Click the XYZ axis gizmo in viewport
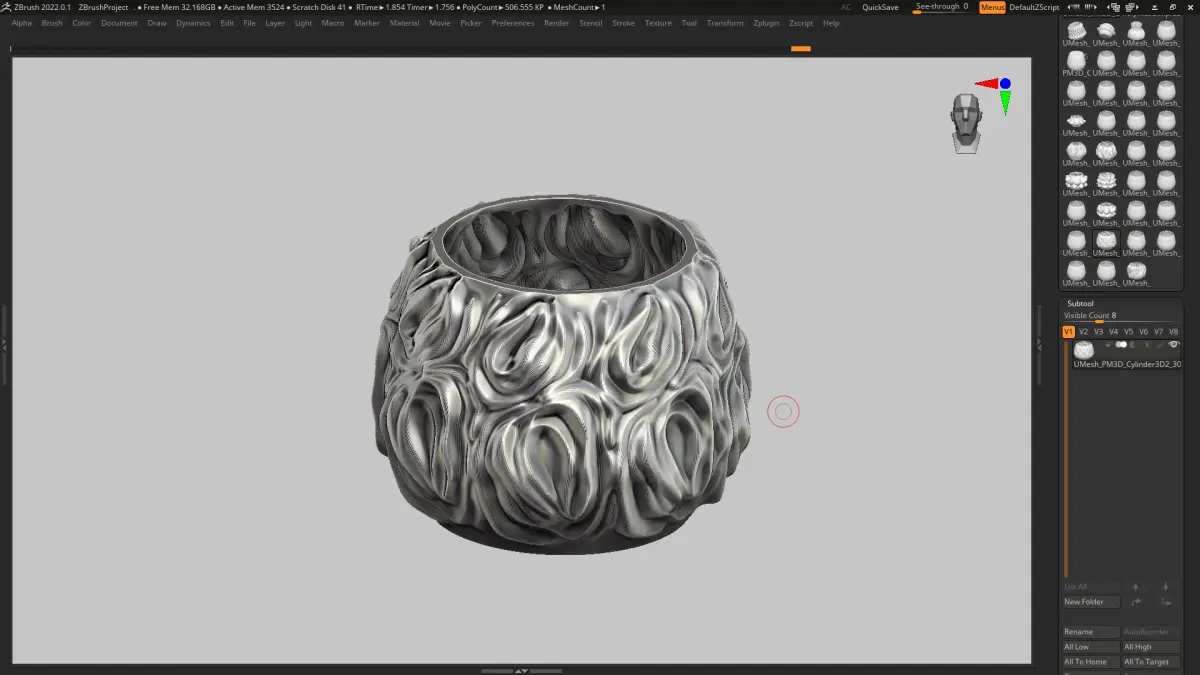Screen dimensions: 1200x675 click(994, 96)
